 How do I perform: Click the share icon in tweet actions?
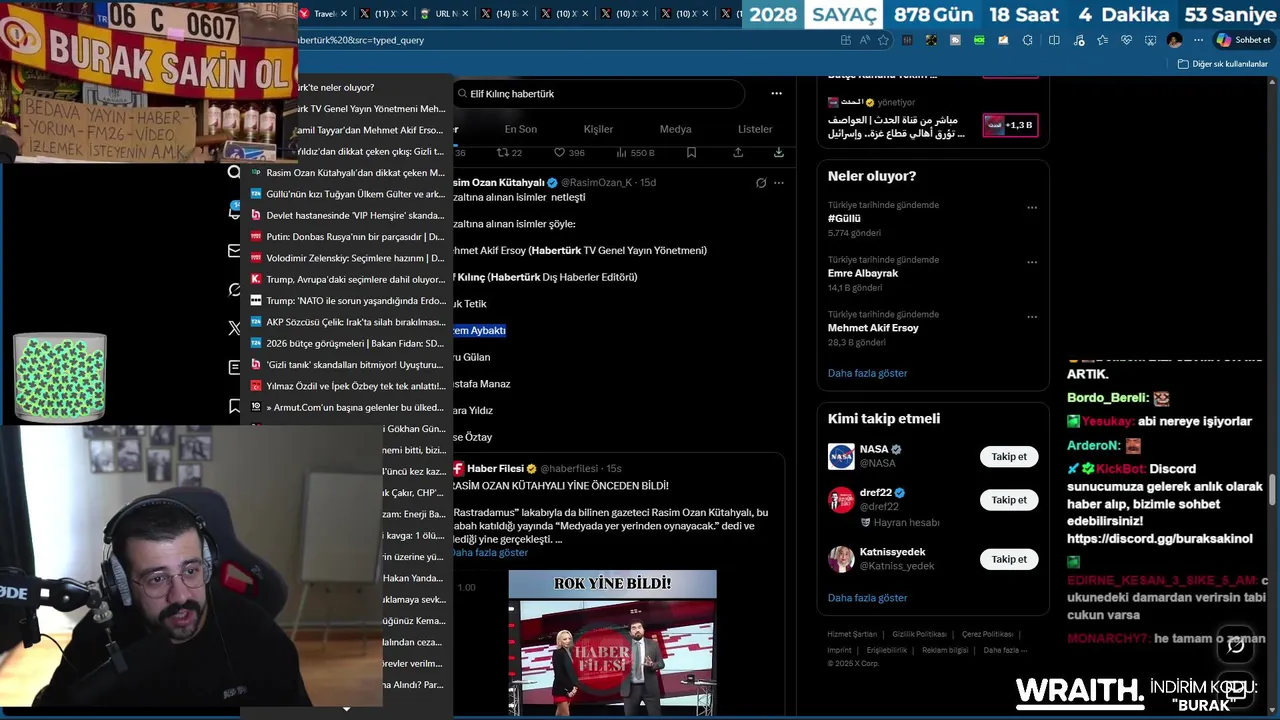pyautogui.click(x=738, y=153)
